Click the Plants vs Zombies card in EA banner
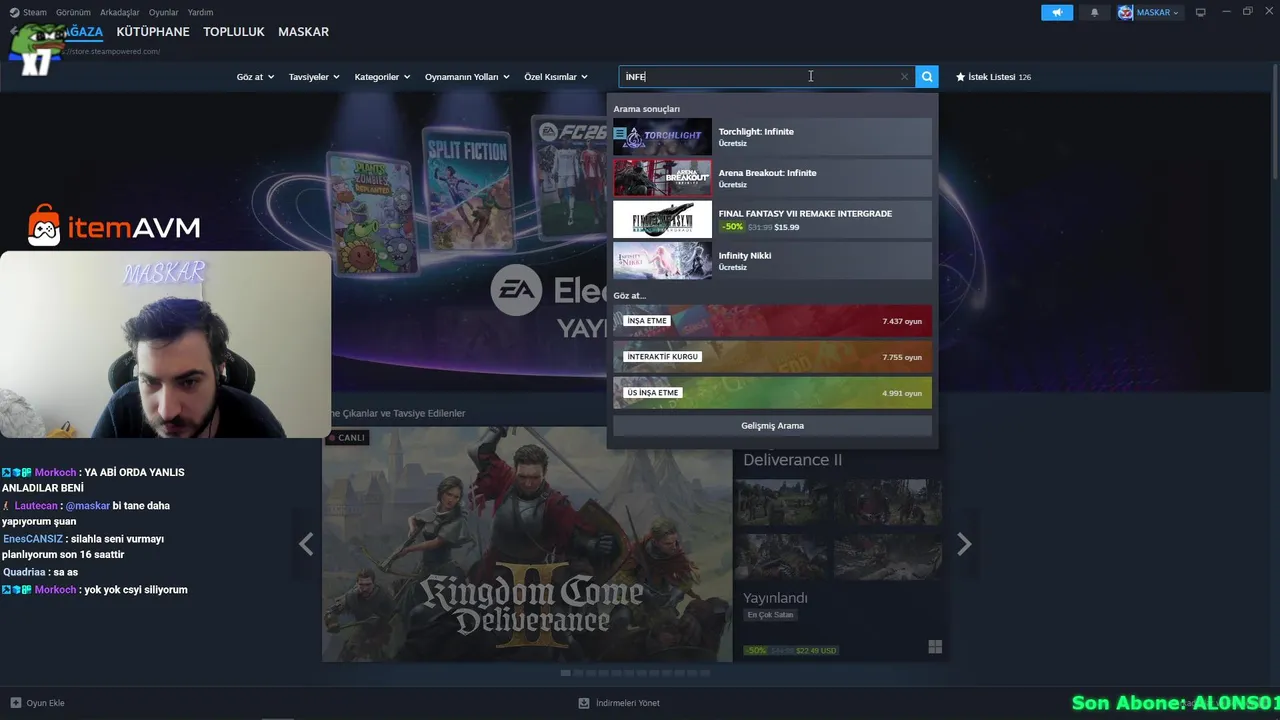The width and height of the screenshot is (1280, 720). (369, 213)
